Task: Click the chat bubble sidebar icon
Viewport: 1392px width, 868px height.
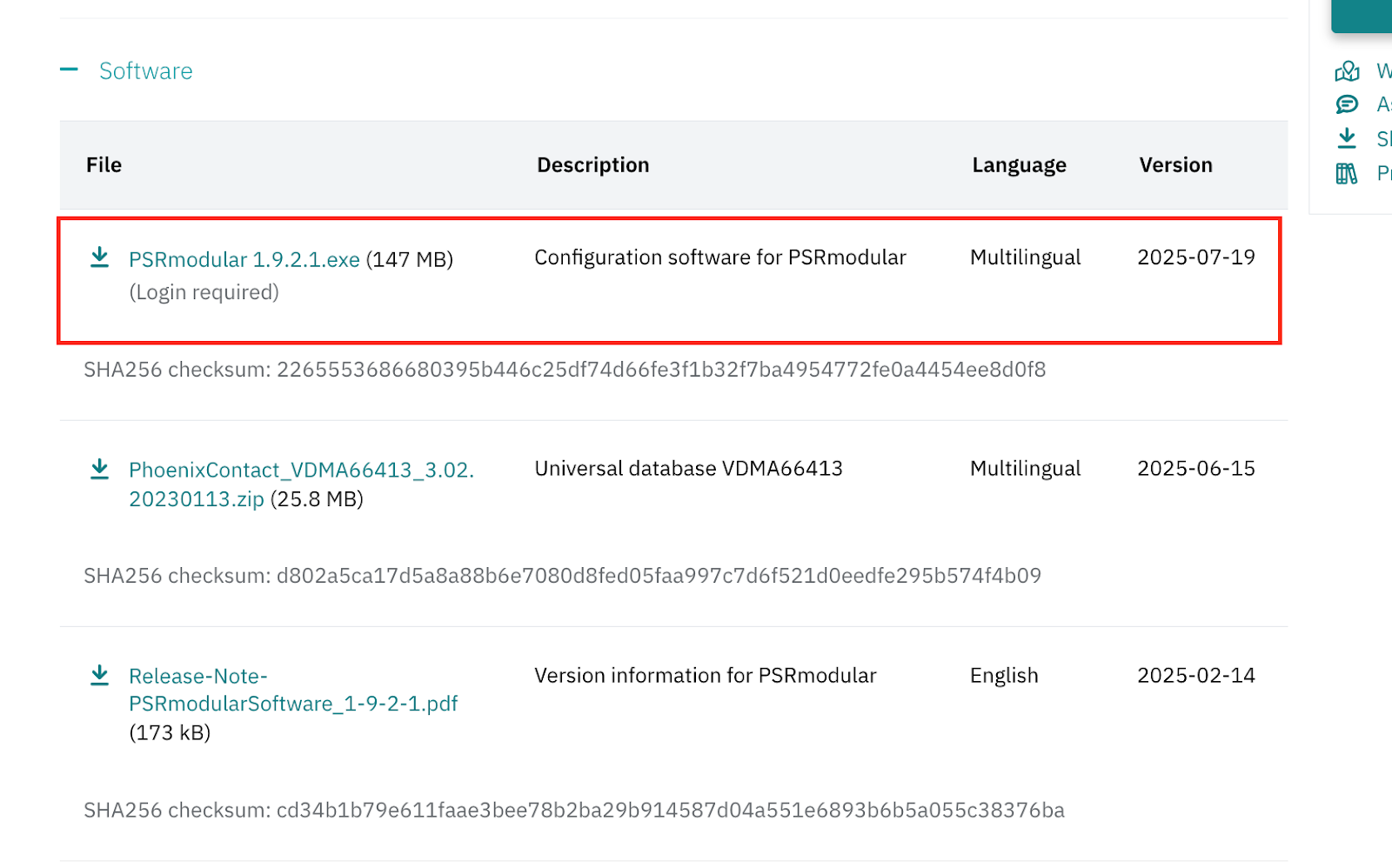Action: pyautogui.click(x=1347, y=104)
